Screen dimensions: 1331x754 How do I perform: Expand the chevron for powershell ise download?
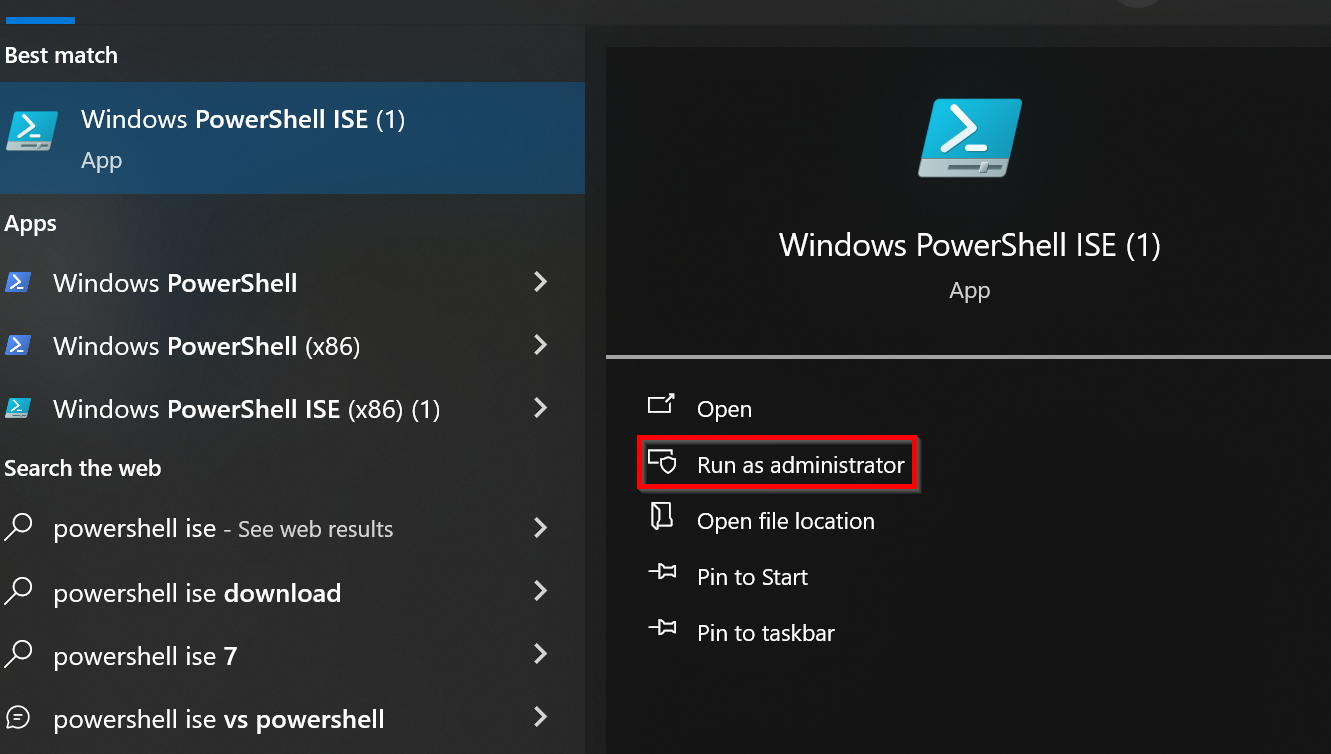click(x=540, y=592)
